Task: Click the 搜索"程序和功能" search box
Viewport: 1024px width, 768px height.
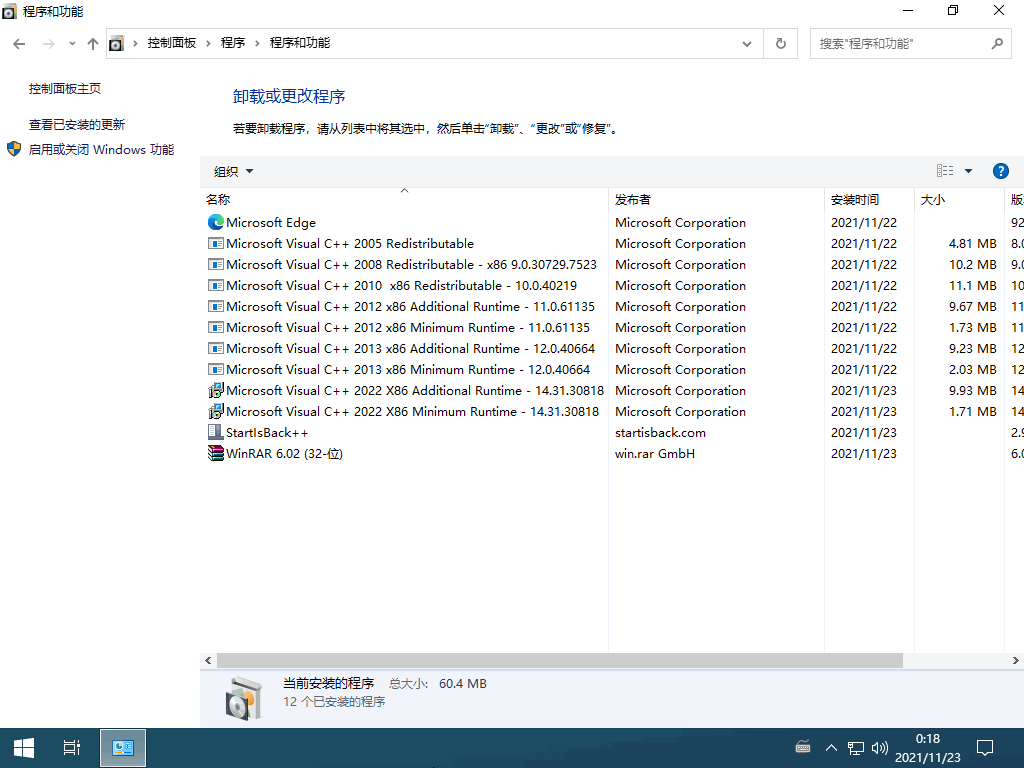Action: [900, 44]
